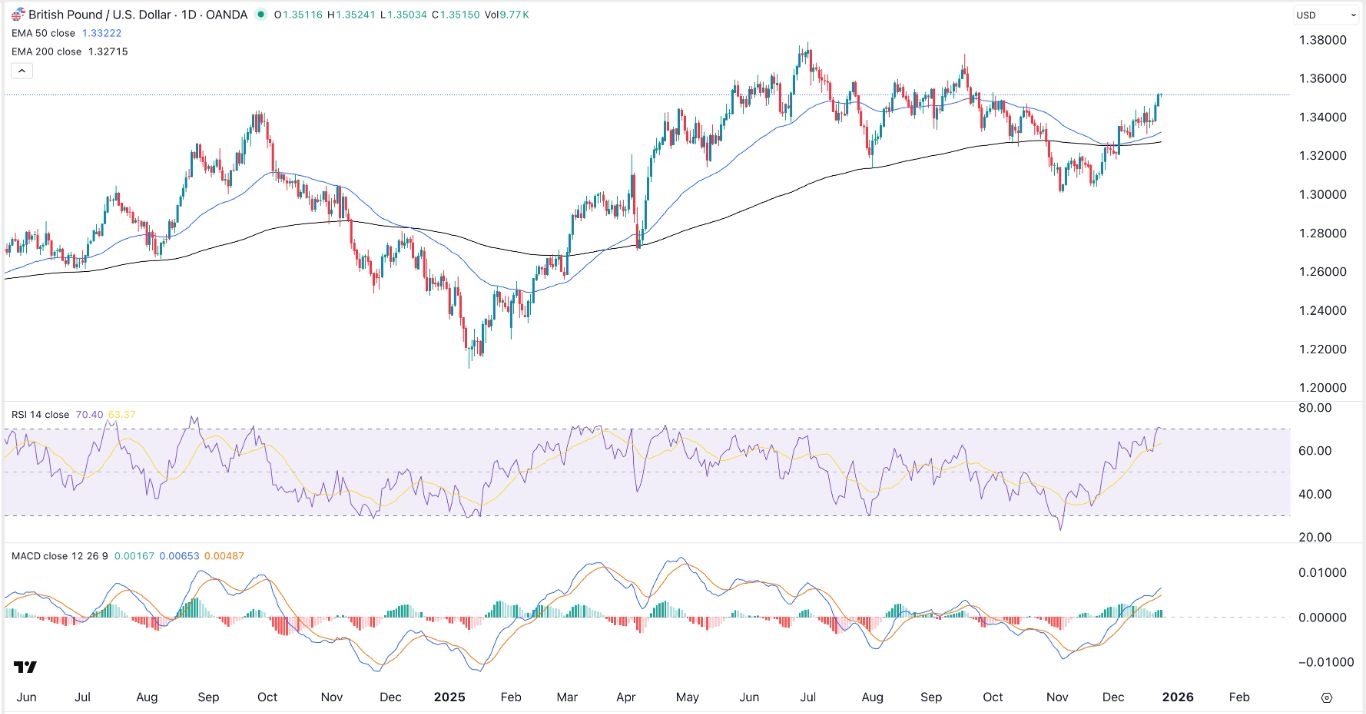The image size is (1366, 714).
Task: Click the MACD 0.00000 scale label
Action: pyautogui.click(x=1318, y=618)
